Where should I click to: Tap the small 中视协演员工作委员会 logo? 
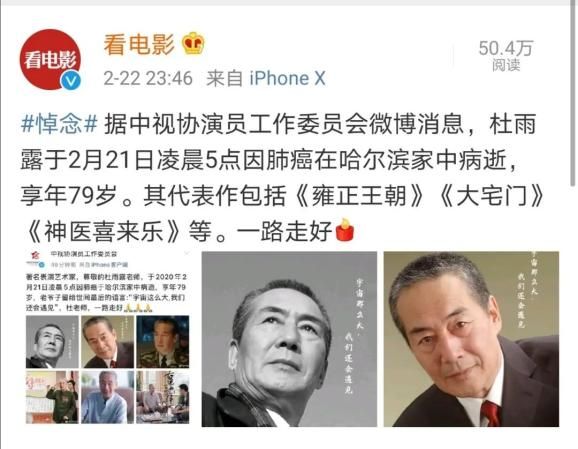click(x=36, y=259)
